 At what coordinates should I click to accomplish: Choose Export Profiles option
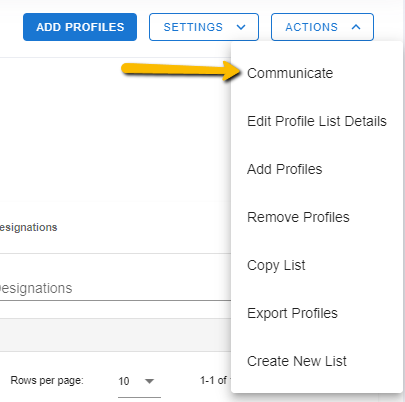coord(317,313)
